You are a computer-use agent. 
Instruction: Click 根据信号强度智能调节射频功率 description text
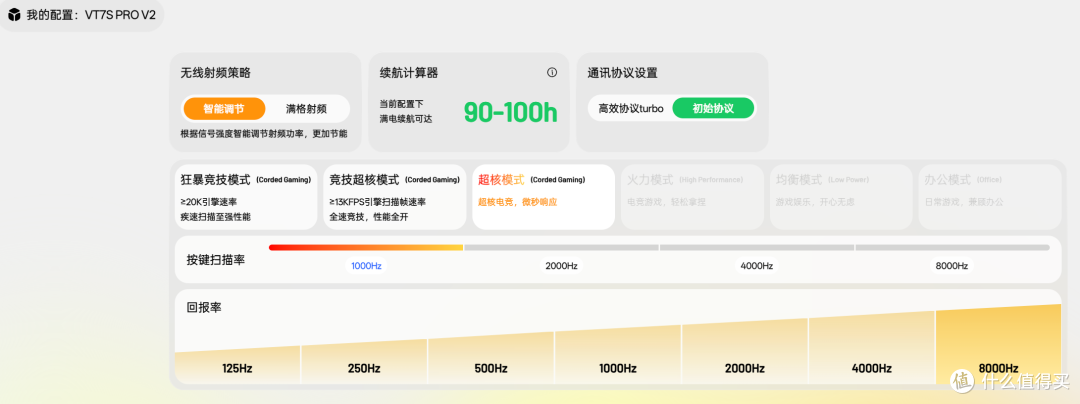pos(264,134)
